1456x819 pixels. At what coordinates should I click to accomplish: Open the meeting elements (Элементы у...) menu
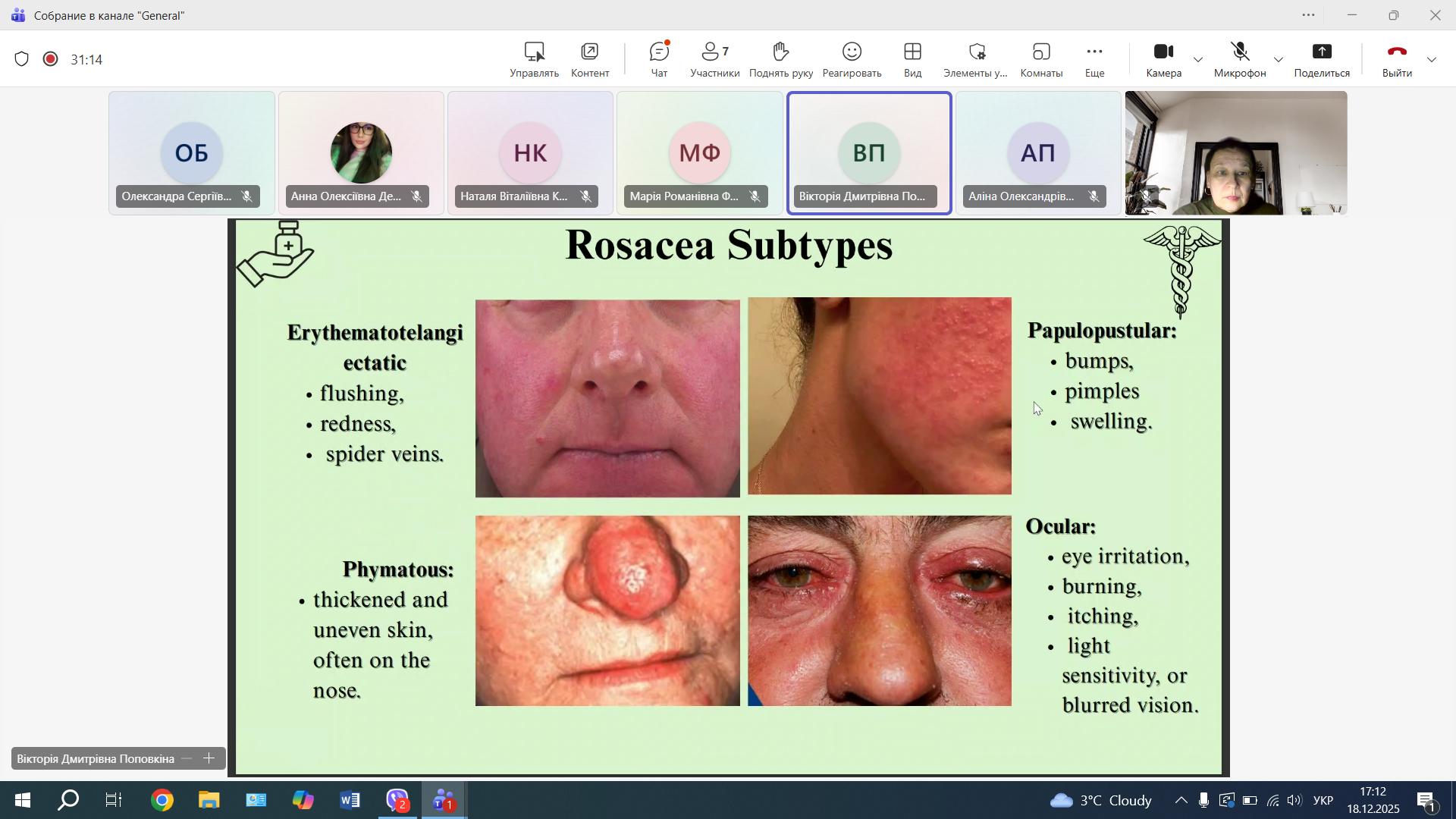(x=976, y=59)
